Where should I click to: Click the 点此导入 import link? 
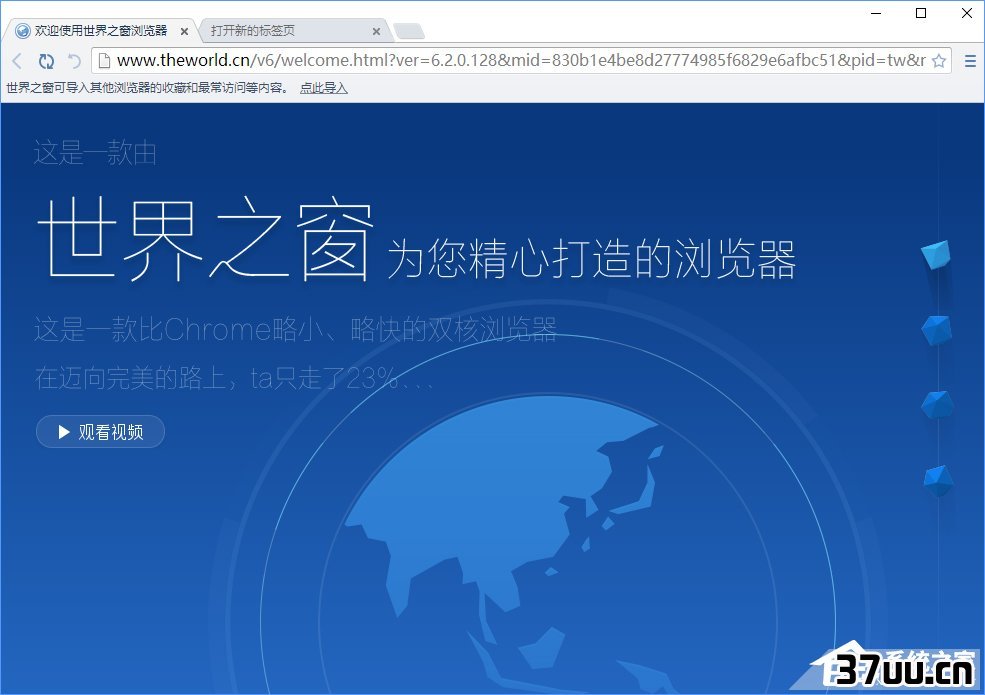pyautogui.click(x=324, y=88)
